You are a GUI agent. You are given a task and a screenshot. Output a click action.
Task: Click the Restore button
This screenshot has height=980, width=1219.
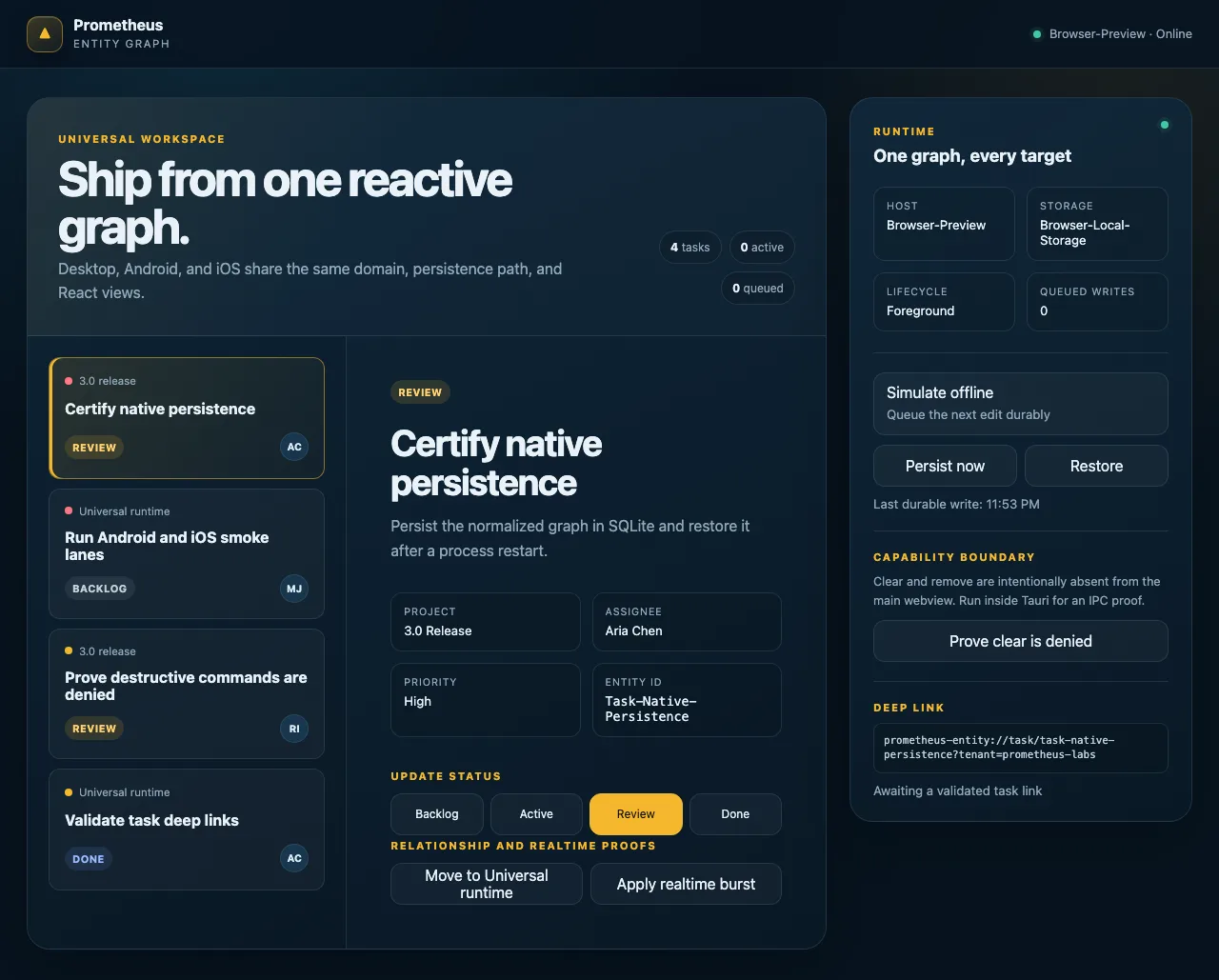[x=1096, y=466]
